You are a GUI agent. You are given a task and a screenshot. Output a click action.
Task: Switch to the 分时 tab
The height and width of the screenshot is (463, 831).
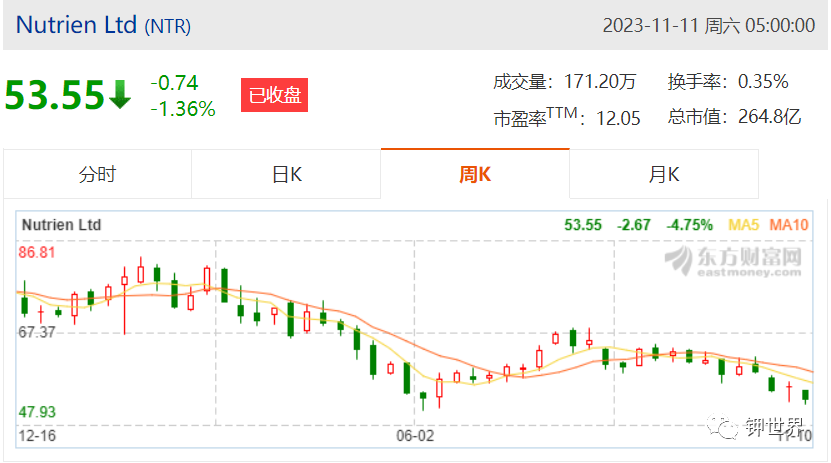tap(98, 174)
